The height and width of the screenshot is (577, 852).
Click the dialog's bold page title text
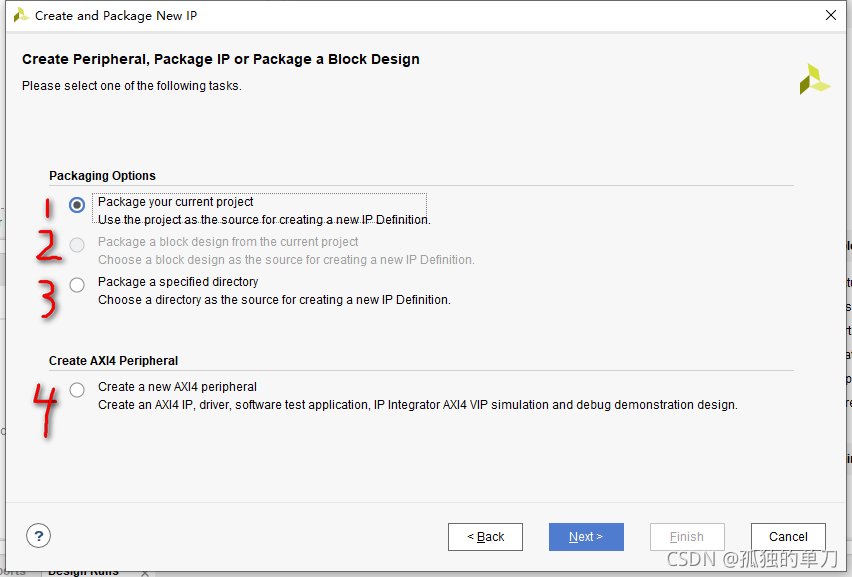click(221, 60)
